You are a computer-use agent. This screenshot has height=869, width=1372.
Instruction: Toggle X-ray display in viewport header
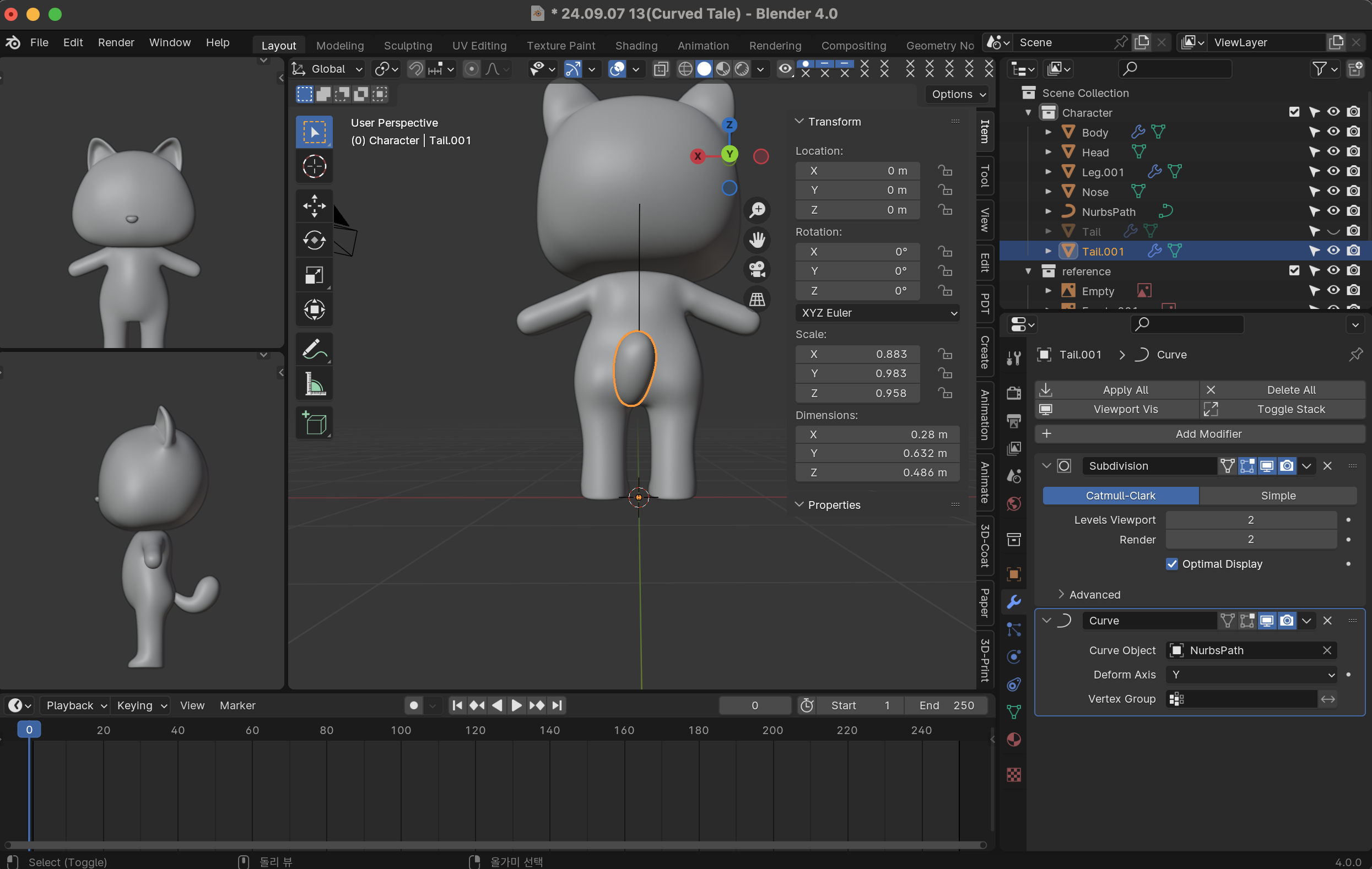(x=661, y=69)
